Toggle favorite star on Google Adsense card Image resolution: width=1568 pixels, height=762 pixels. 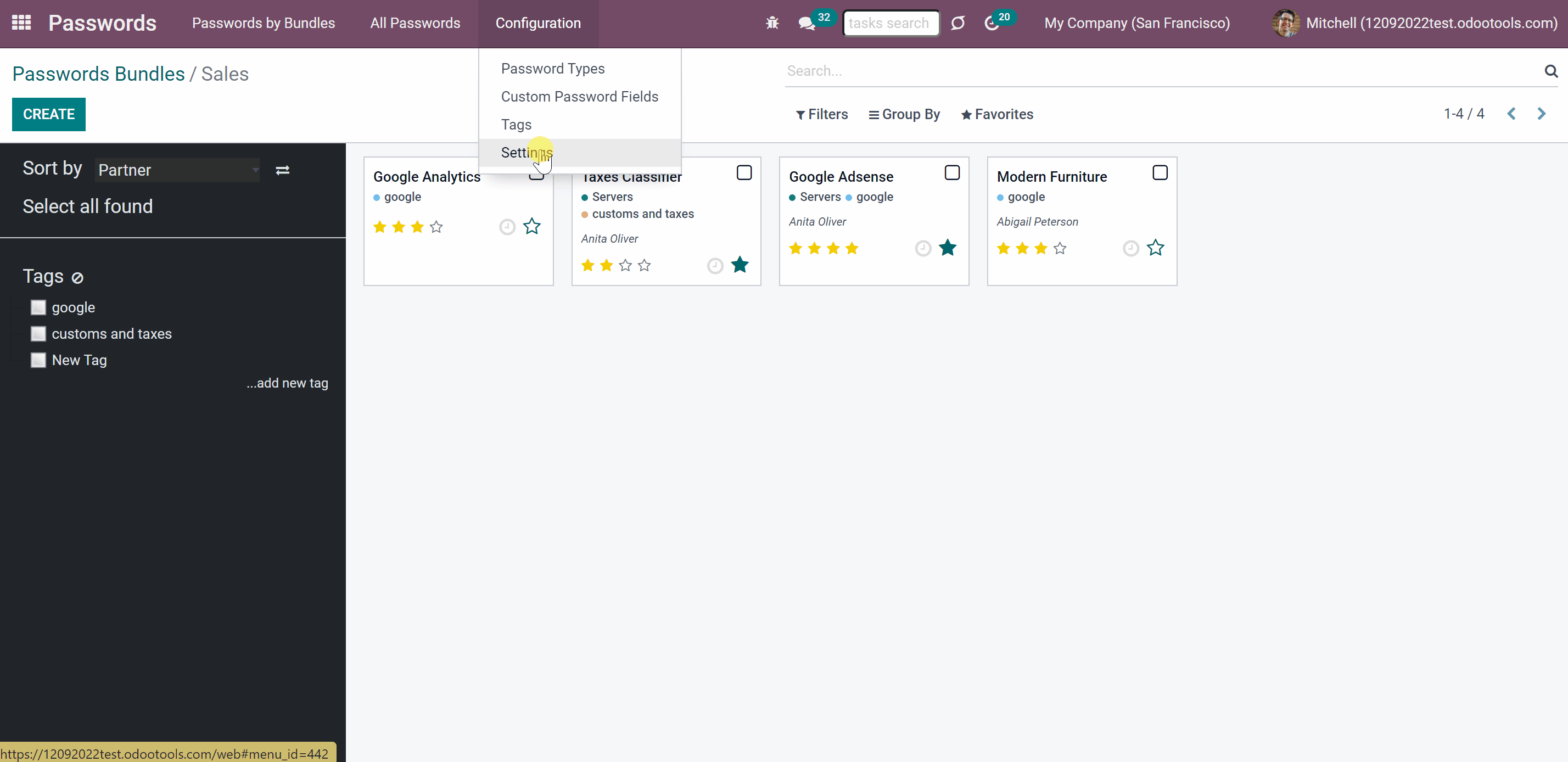(948, 248)
